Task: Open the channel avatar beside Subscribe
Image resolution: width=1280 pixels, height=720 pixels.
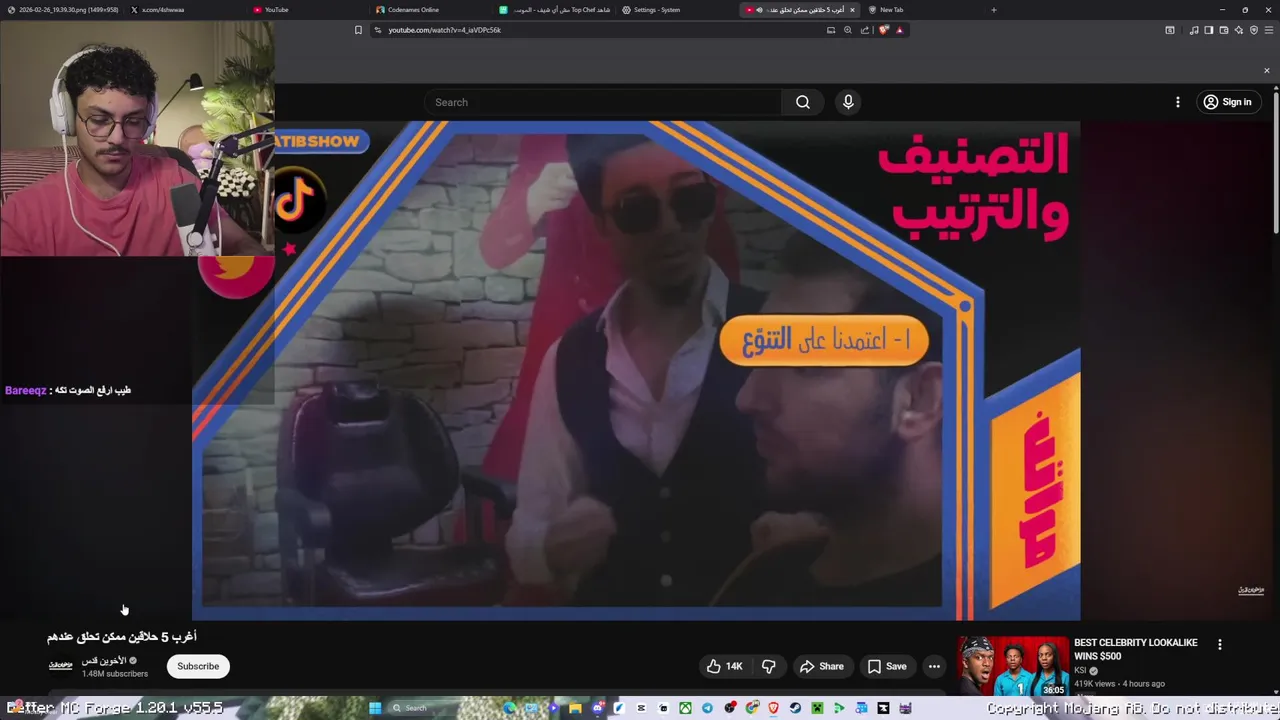Action: 61,665
